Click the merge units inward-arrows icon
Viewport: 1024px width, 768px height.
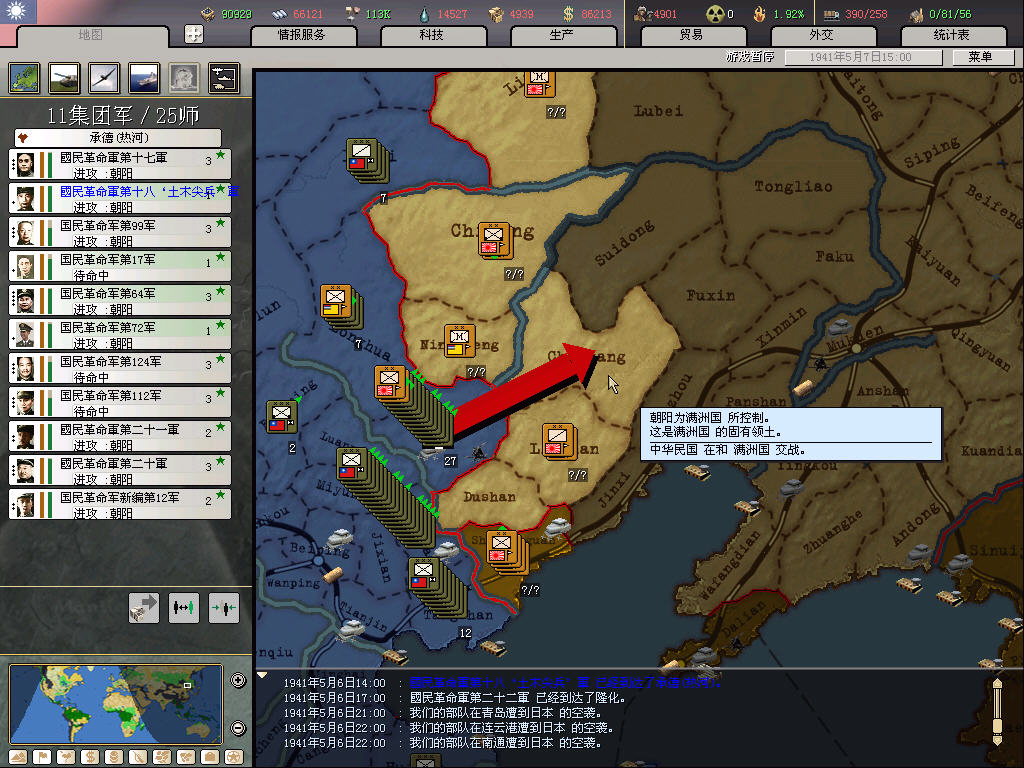click(223, 608)
